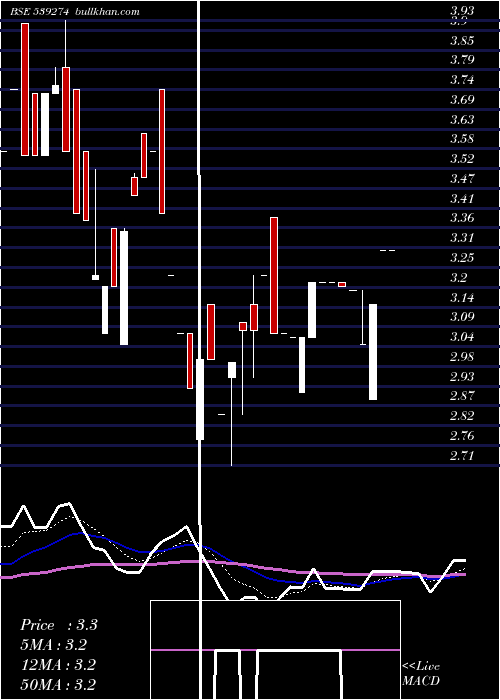Select the 3.93 price axis label
Screen dimensions: 500x700
(462, 11)
